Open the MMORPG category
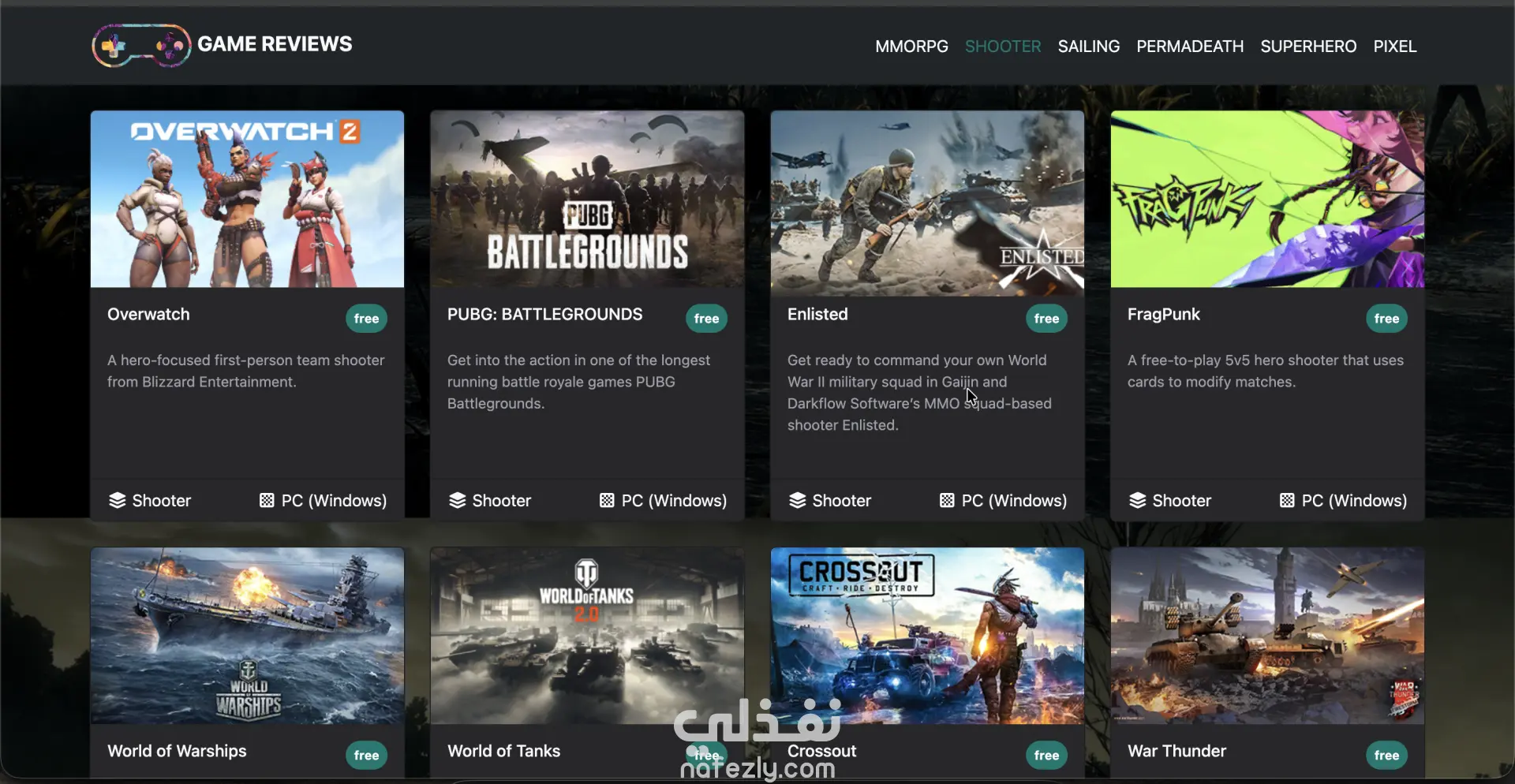This screenshot has width=1515, height=784. (x=911, y=47)
